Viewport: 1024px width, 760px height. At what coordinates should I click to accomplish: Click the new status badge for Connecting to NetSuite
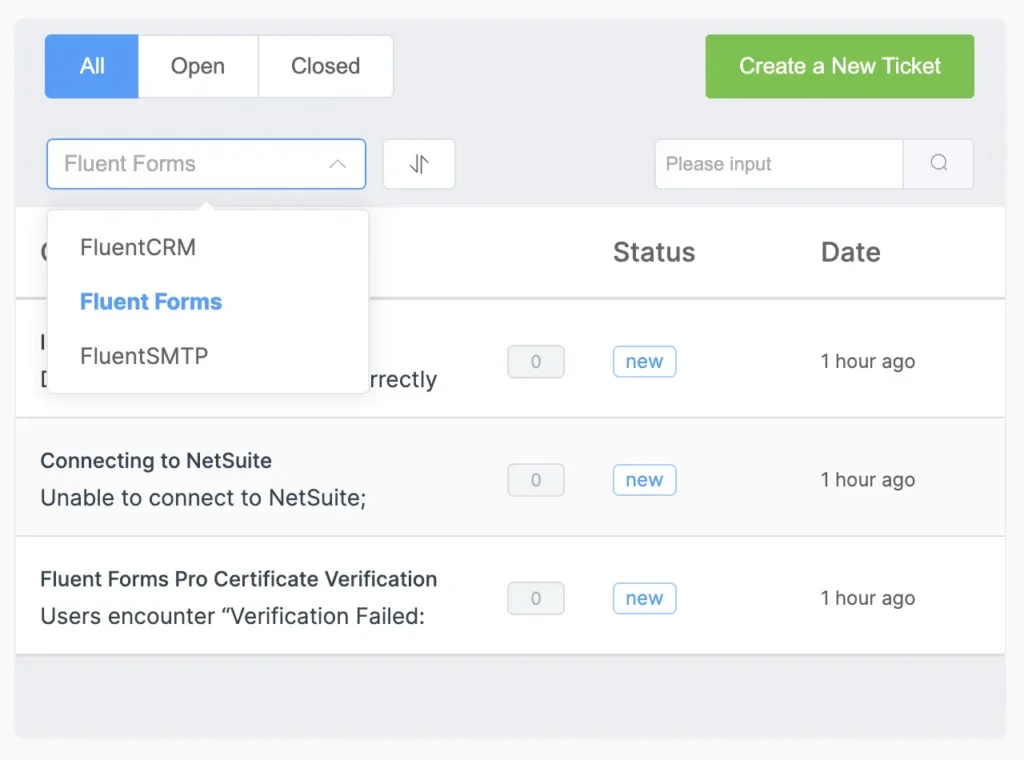[x=645, y=480]
